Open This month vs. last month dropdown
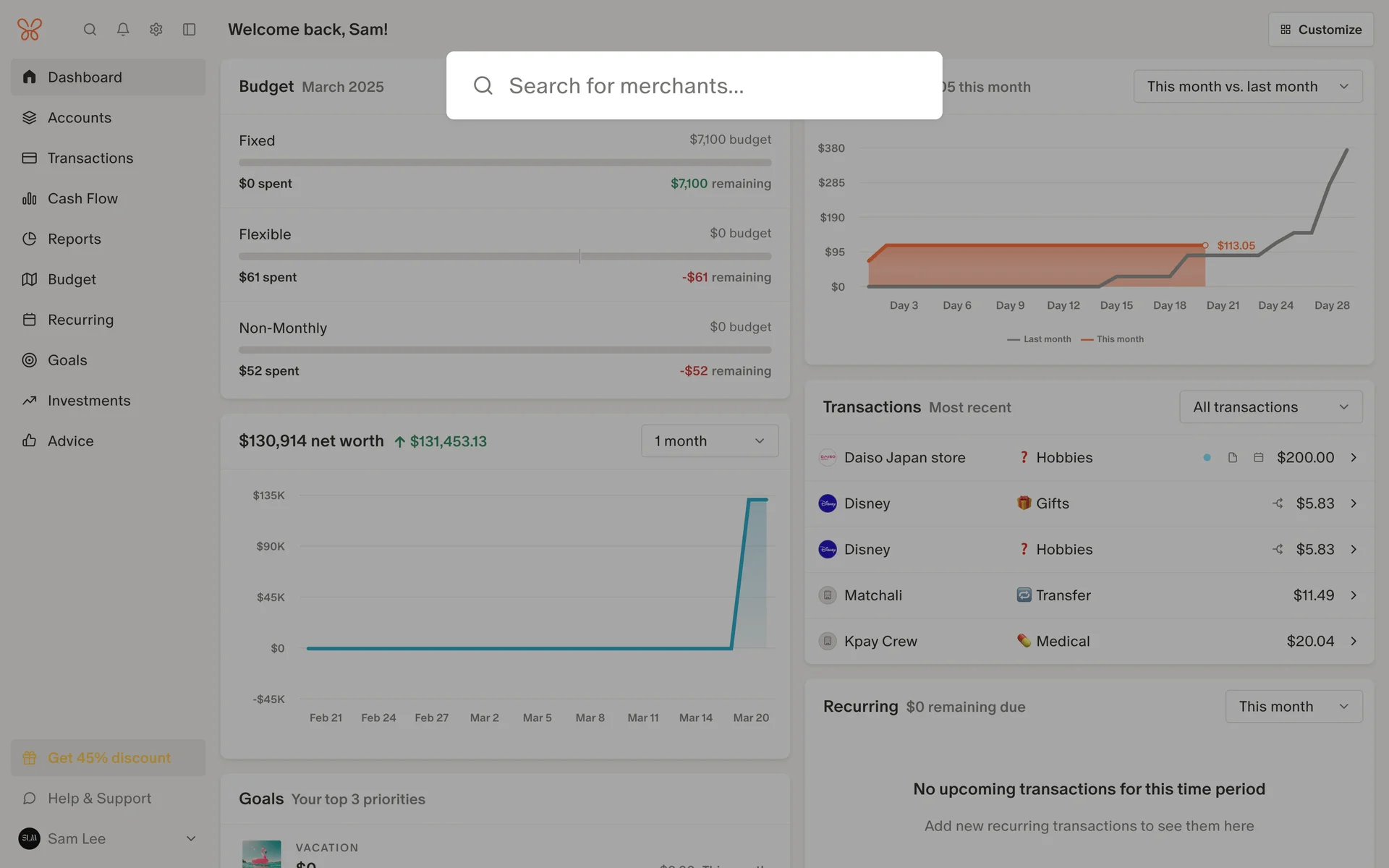This screenshot has height=868, width=1389. [1248, 87]
